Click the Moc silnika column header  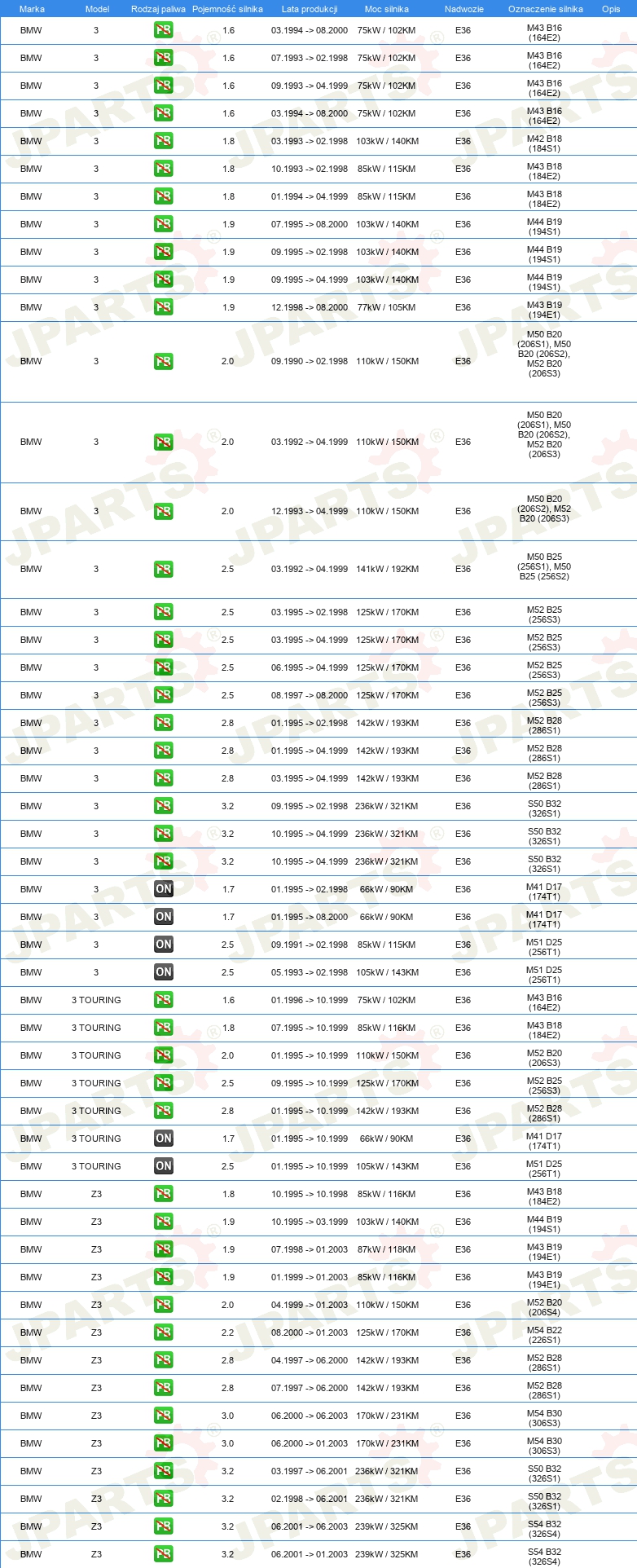[387, 9]
